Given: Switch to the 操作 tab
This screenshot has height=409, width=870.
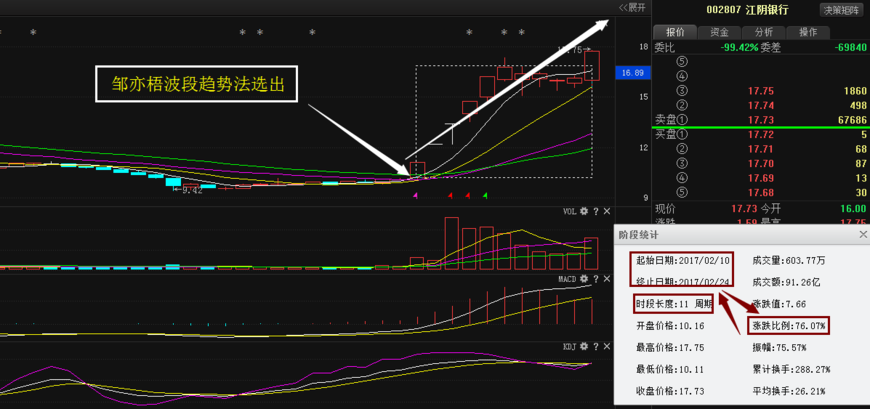Looking at the screenshot, I should coord(808,32).
